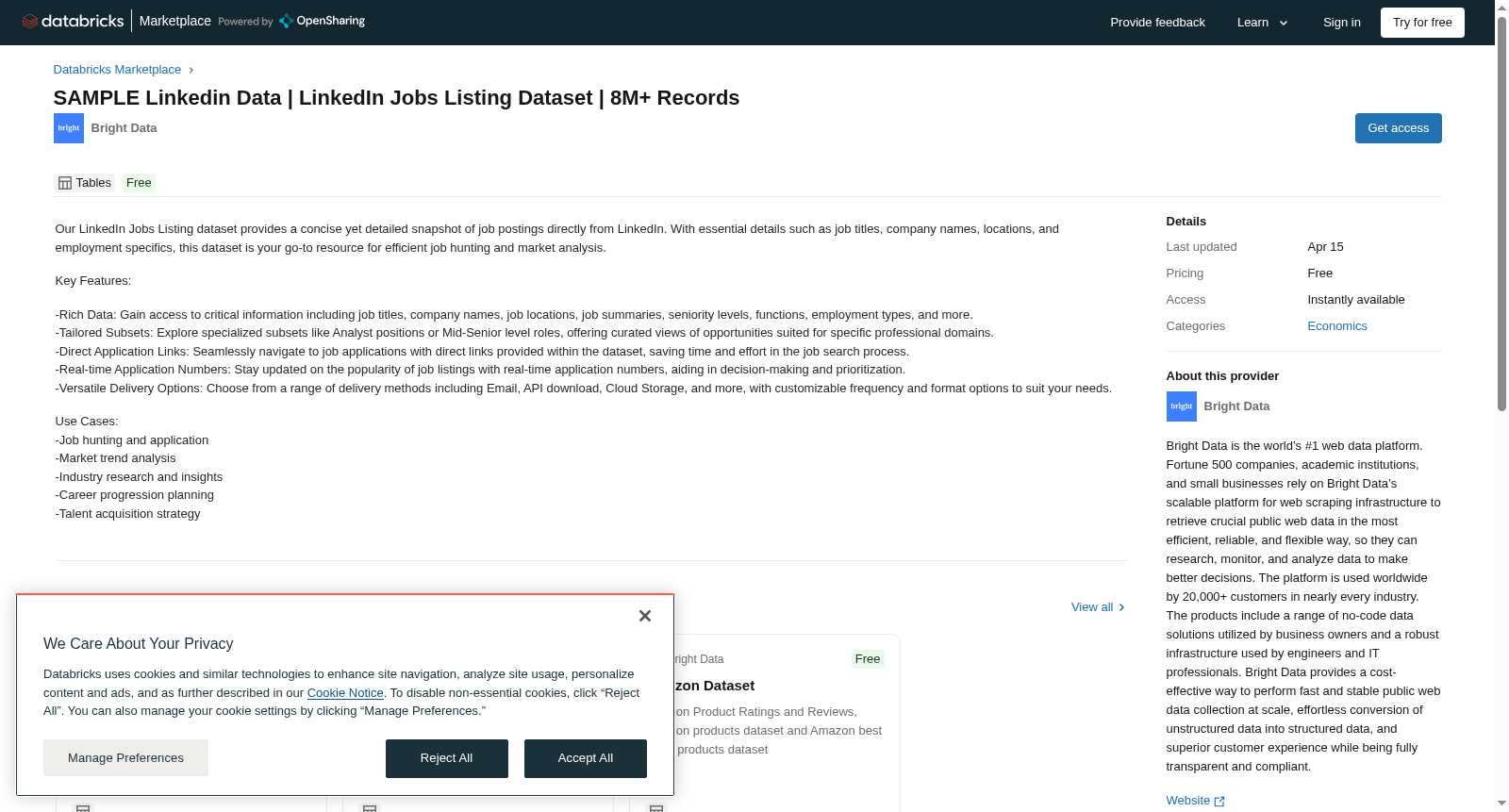The height and width of the screenshot is (812, 1509).
Task: Open the OpenSharing logo link
Action: point(322,21)
